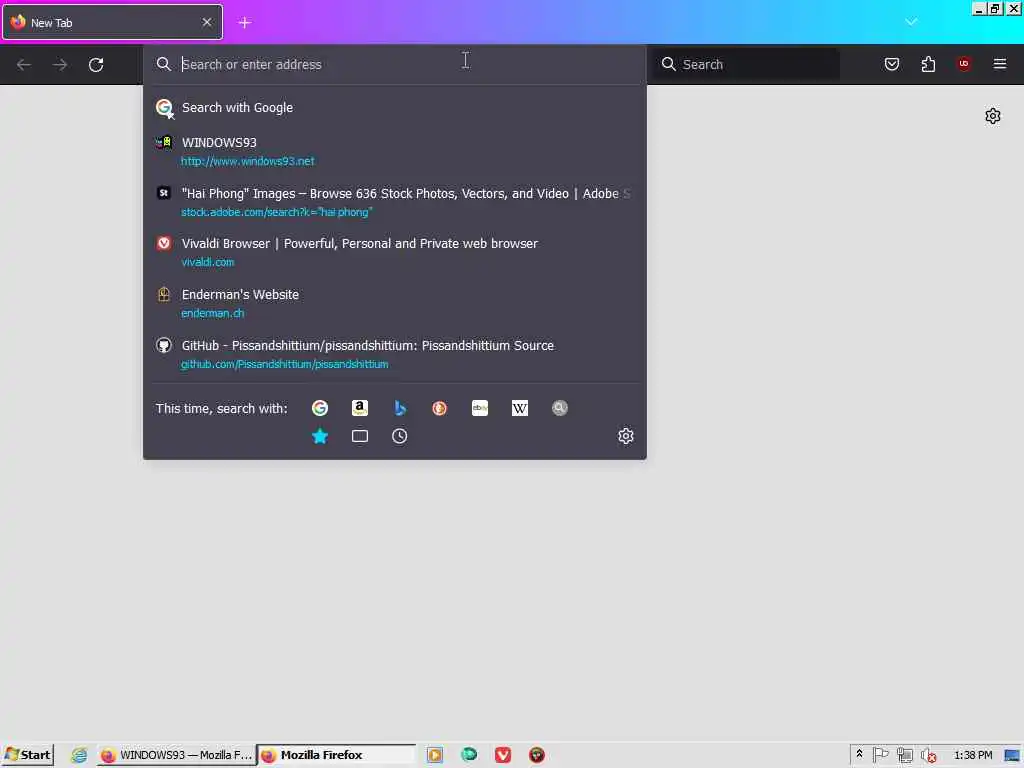
Task: Click the grey magnifier search engine icon
Action: 560,408
